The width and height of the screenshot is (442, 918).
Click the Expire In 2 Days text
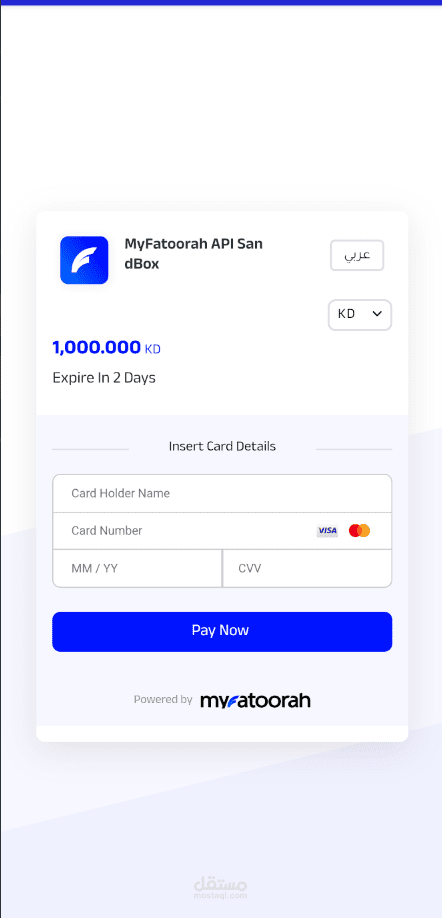[104, 378]
